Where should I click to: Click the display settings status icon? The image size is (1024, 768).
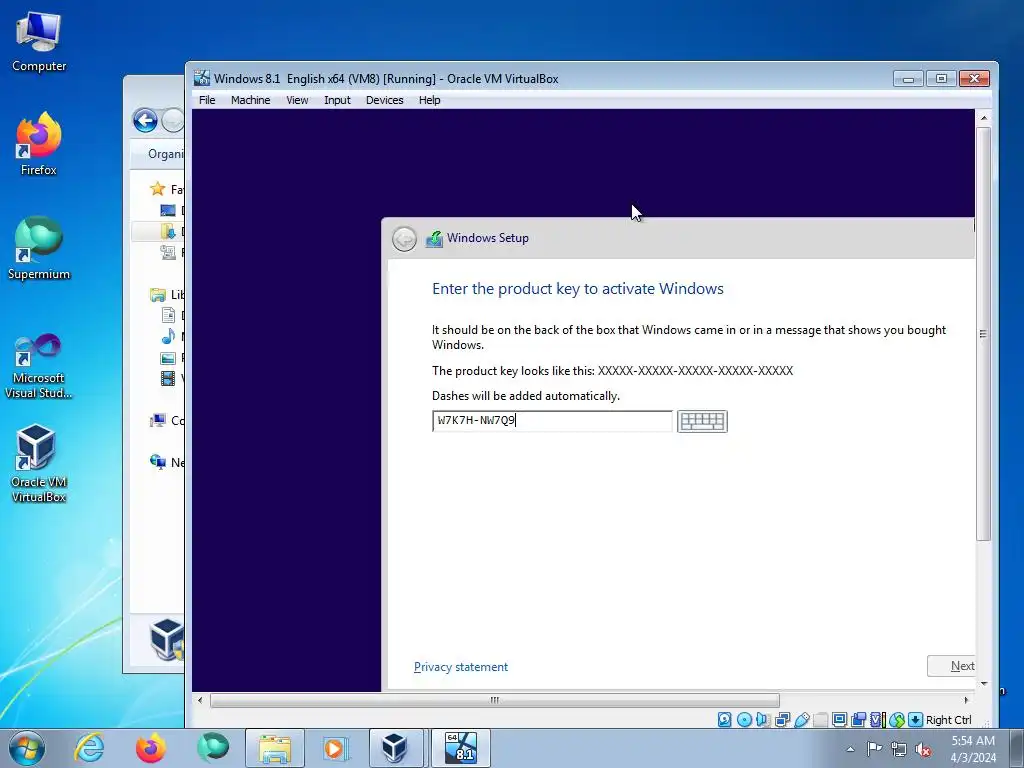tap(839, 720)
